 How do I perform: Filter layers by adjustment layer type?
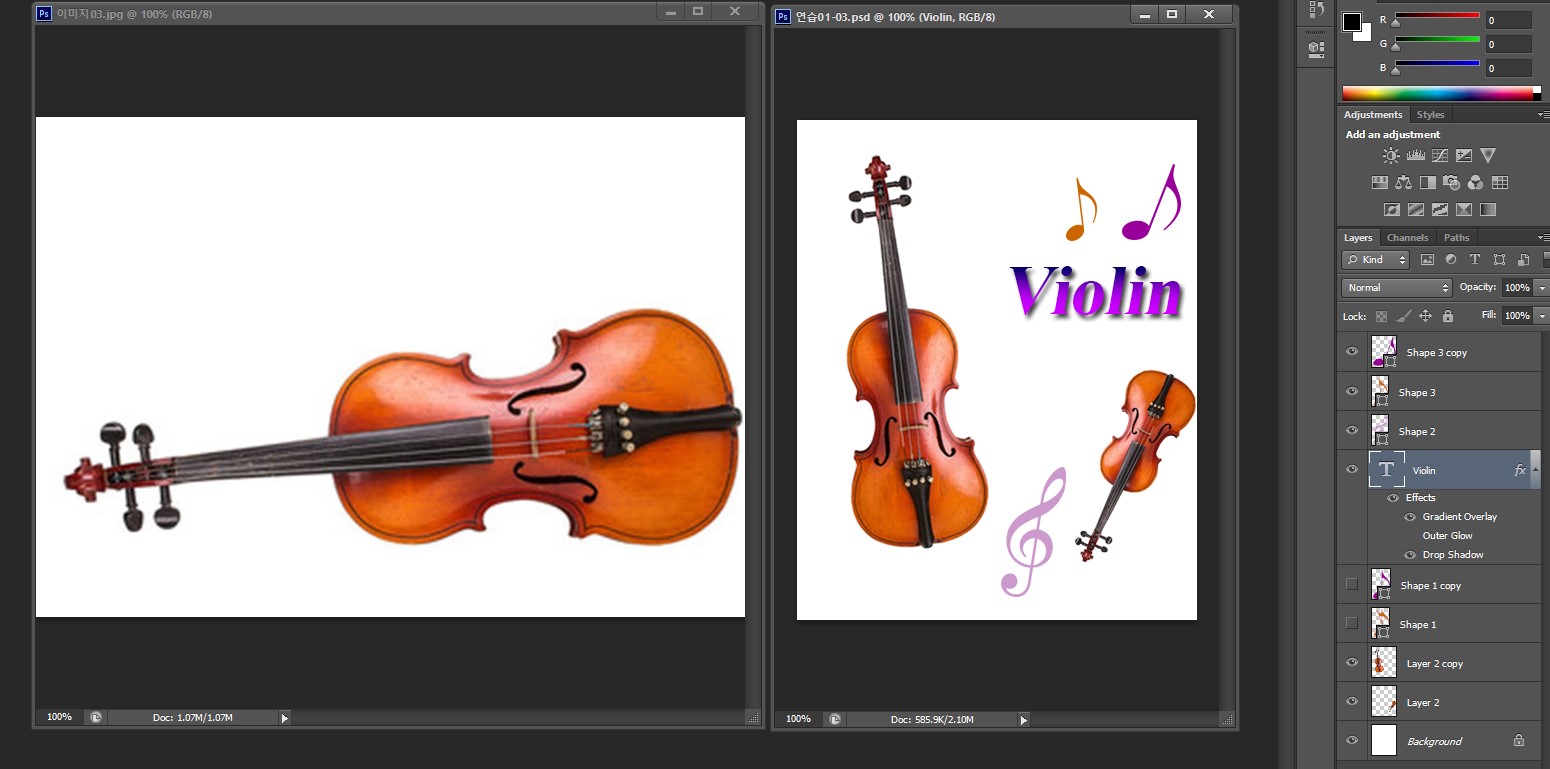click(1451, 260)
